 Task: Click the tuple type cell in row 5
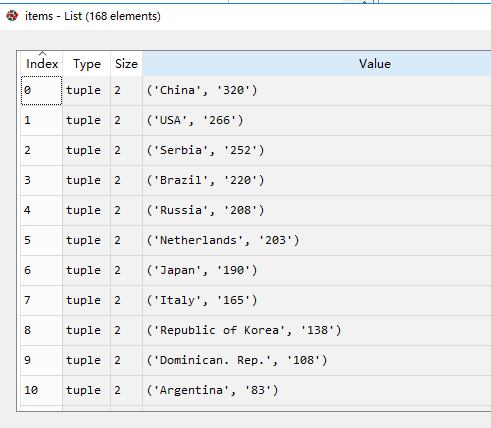click(x=87, y=240)
